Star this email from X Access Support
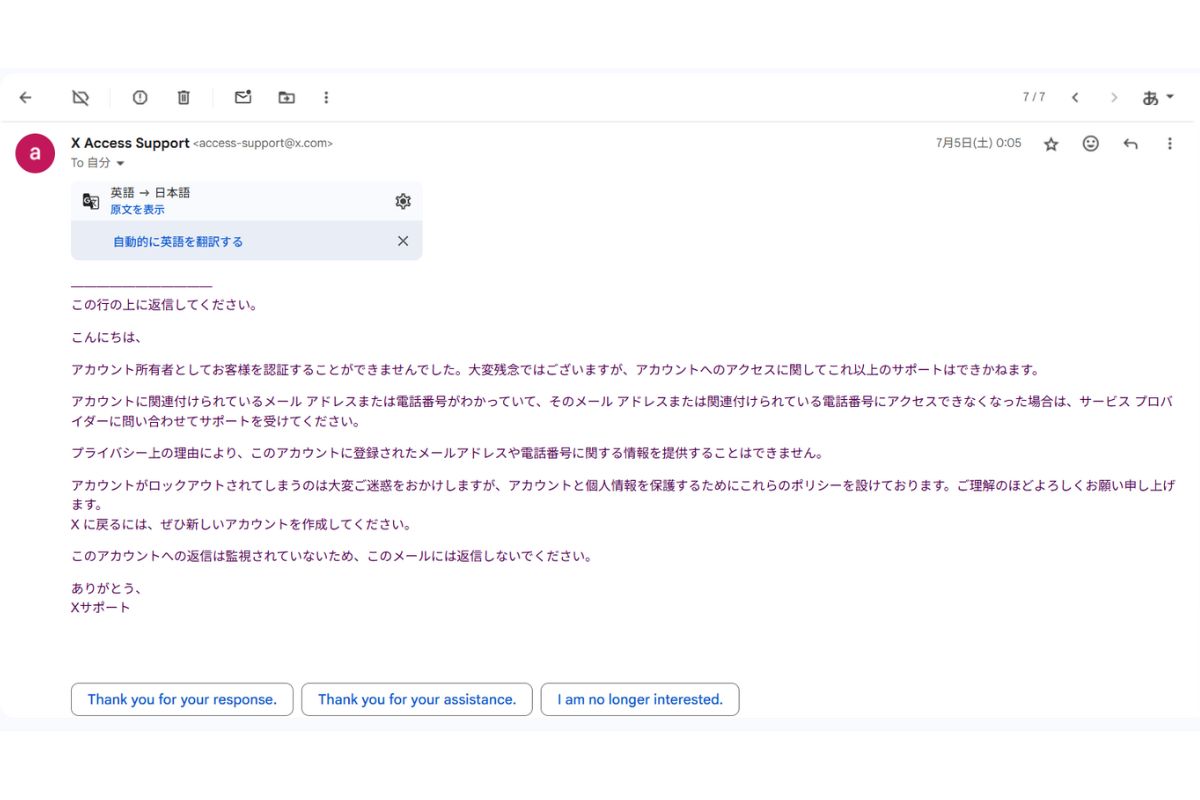1200x800 pixels. click(x=1051, y=144)
